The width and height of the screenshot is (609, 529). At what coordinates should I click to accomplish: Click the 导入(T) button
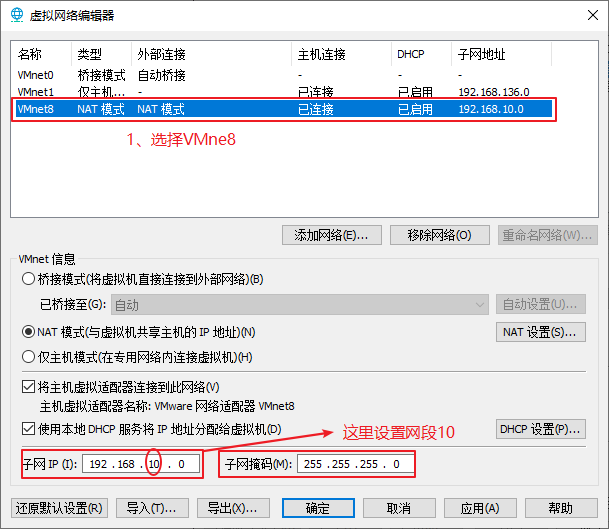tap(152, 508)
